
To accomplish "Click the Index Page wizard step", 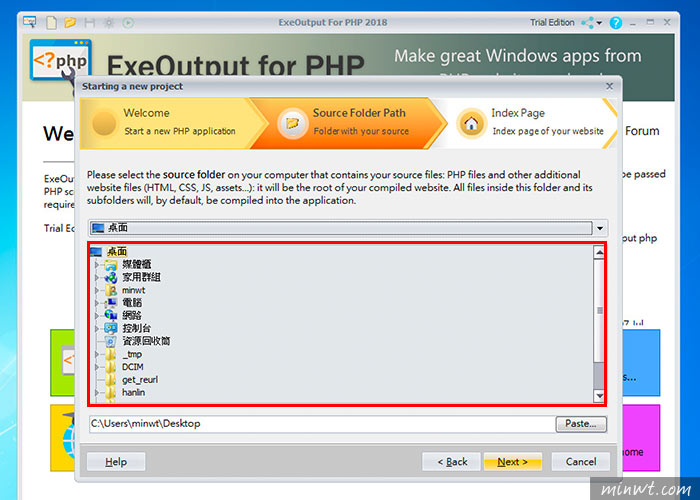I will coord(529,123).
